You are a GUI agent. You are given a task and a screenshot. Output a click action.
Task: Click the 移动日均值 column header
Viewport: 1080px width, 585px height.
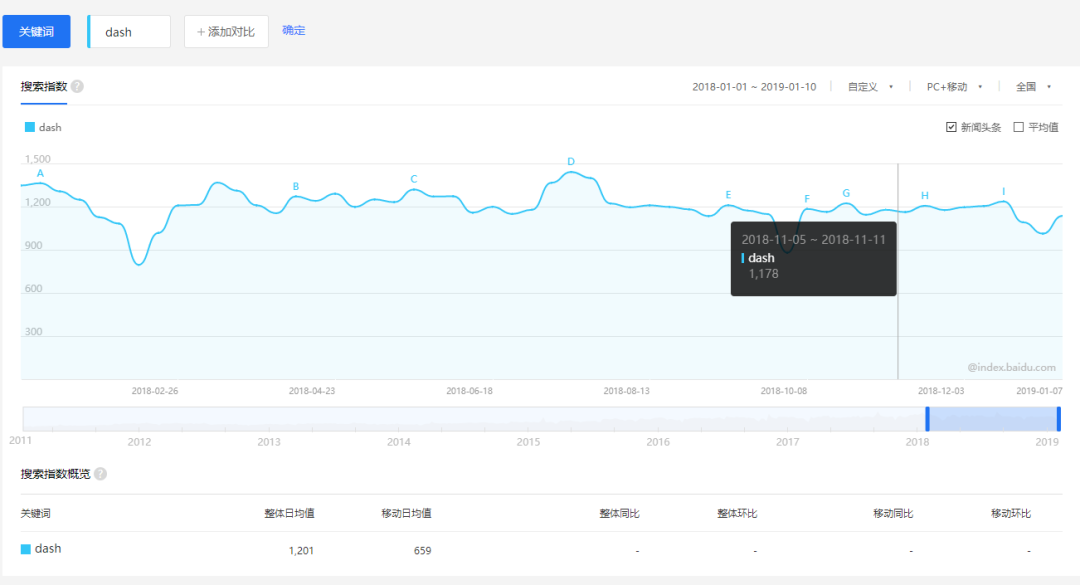click(x=406, y=513)
